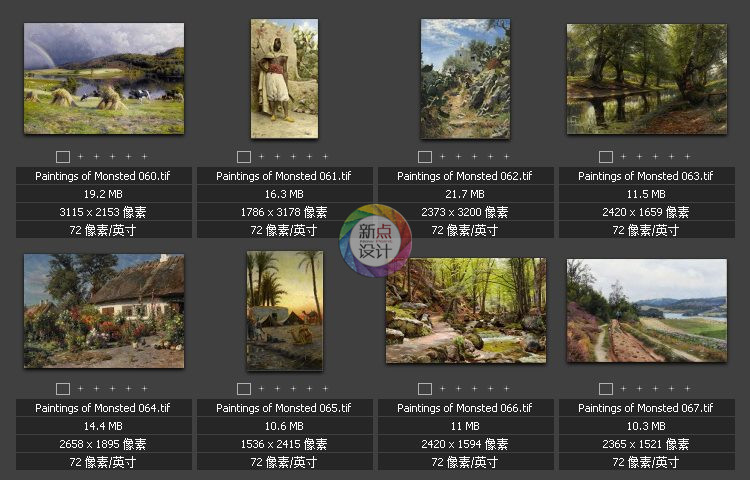
Task: Tick the checkbox under Paintings of Monsted 064.tif
Action: pos(63,389)
